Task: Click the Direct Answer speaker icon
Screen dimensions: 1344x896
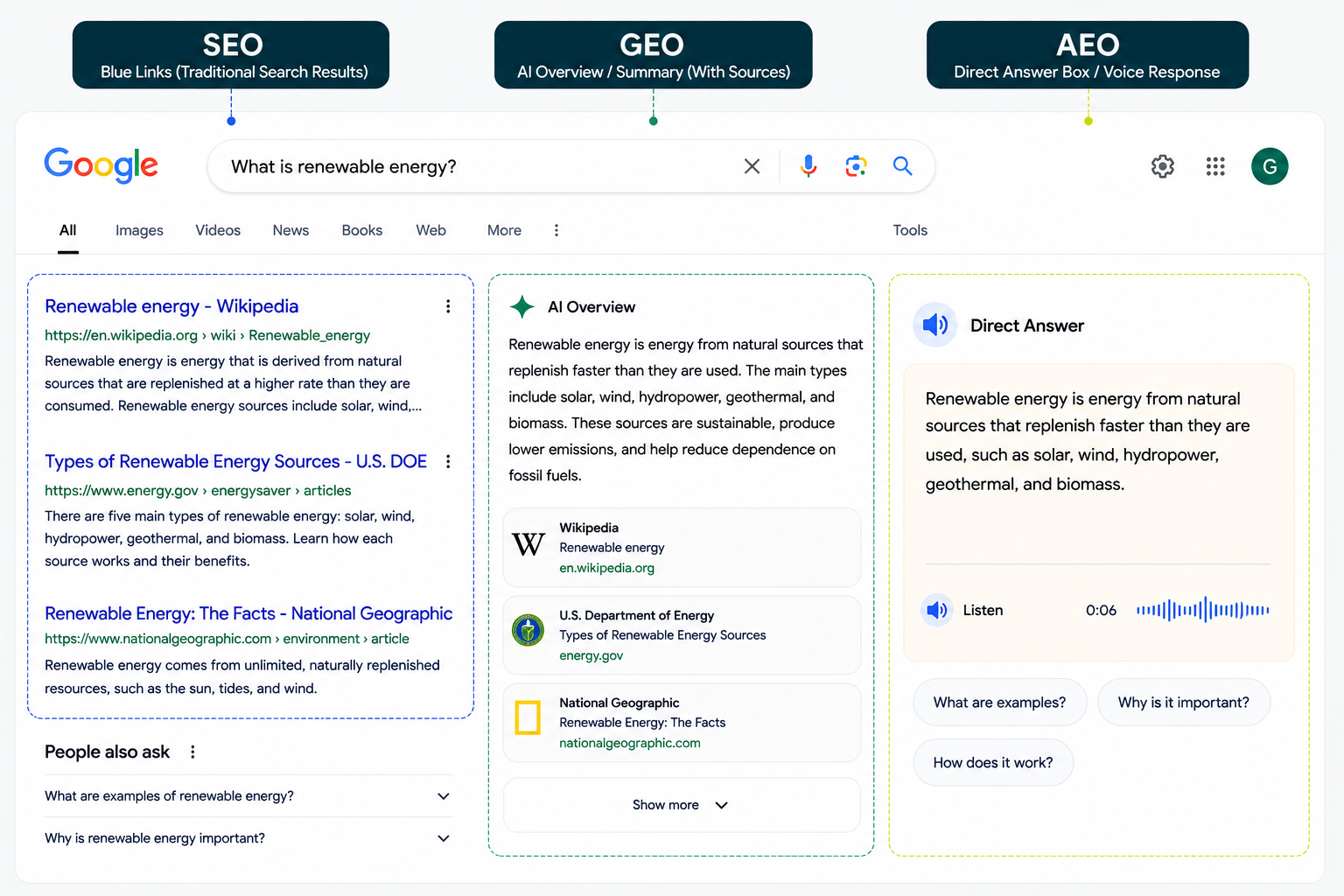Action: pyautogui.click(x=934, y=325)
